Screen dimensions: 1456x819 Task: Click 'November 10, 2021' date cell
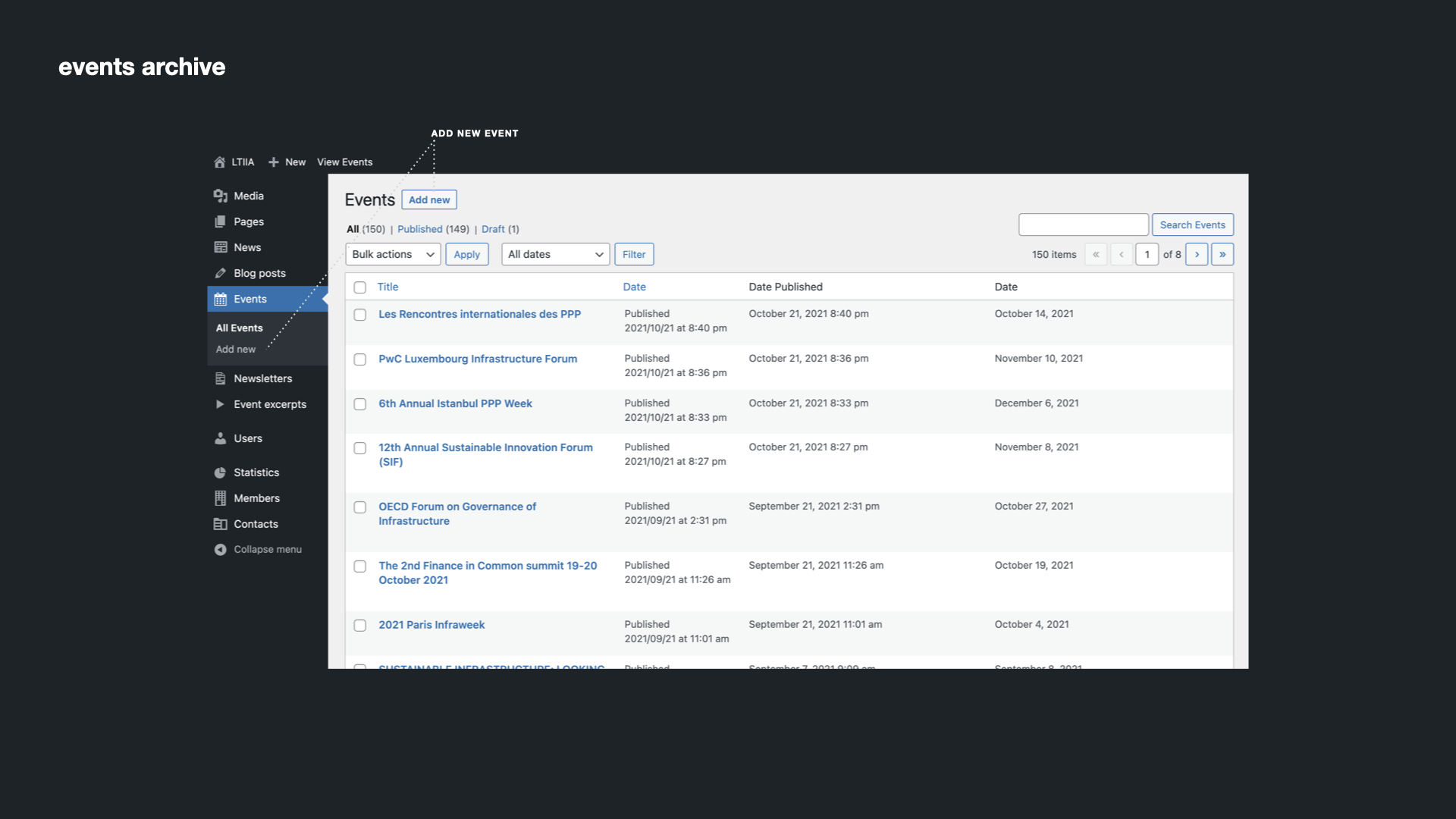click(x=1039, y=358)
